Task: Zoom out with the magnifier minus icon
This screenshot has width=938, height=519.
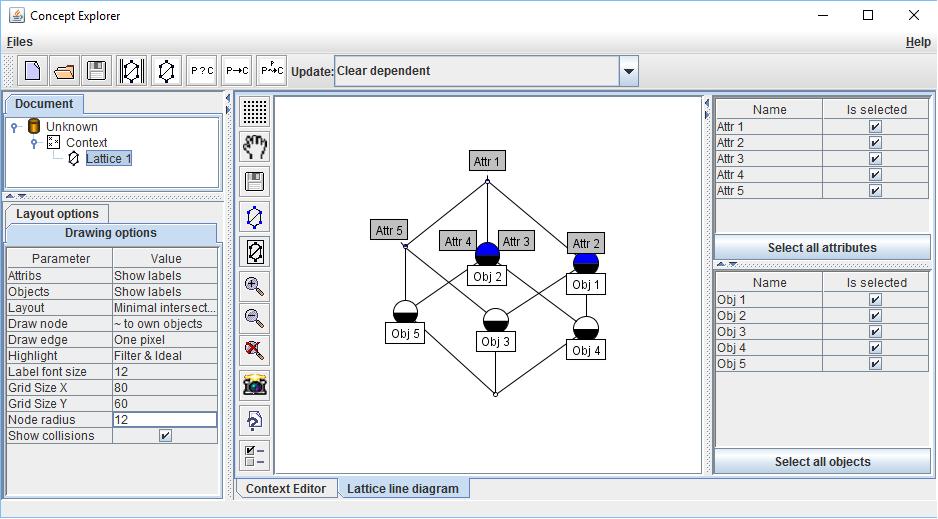Action: pos(255,317)
